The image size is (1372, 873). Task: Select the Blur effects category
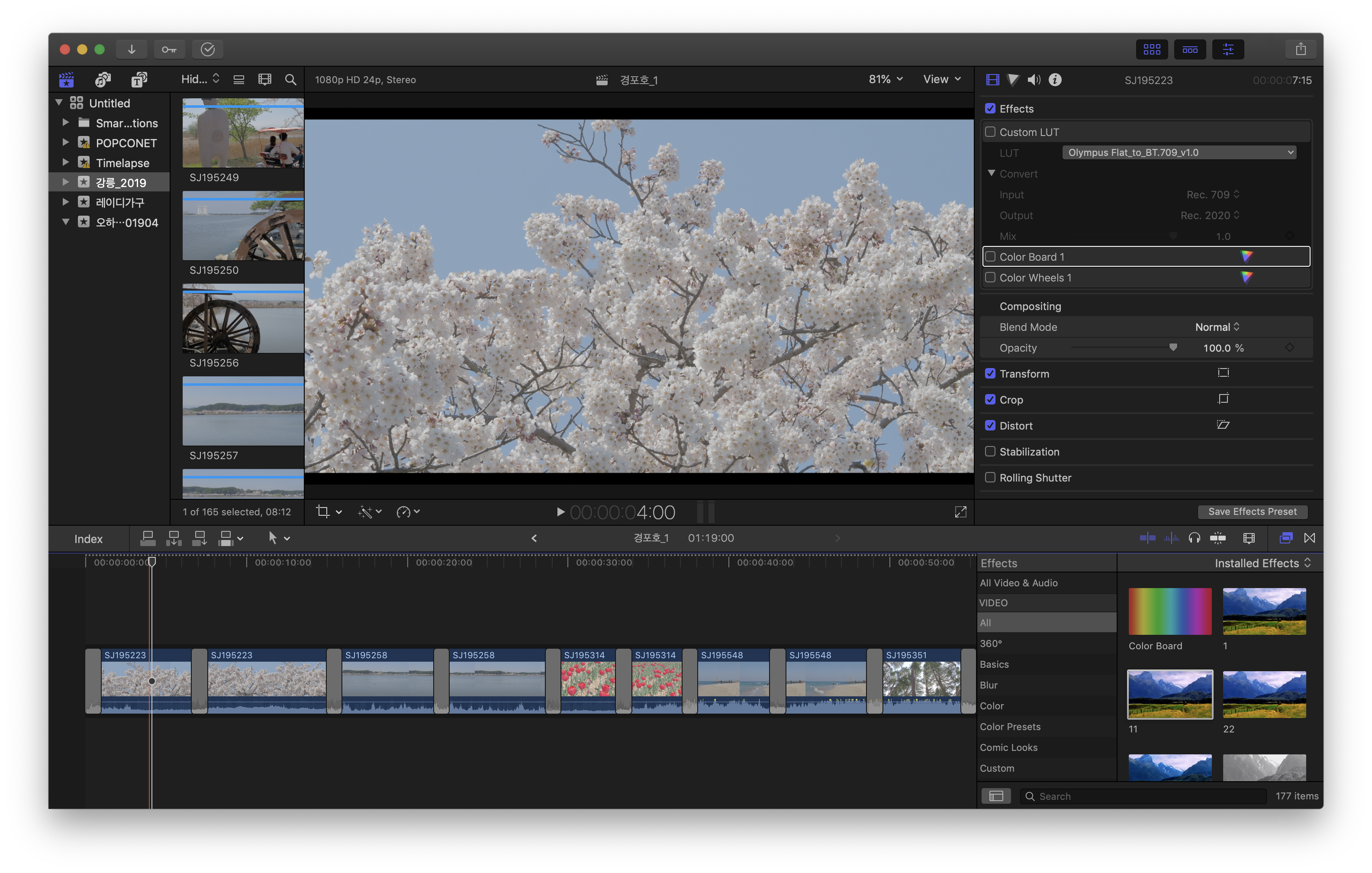[x=989, y=685]
